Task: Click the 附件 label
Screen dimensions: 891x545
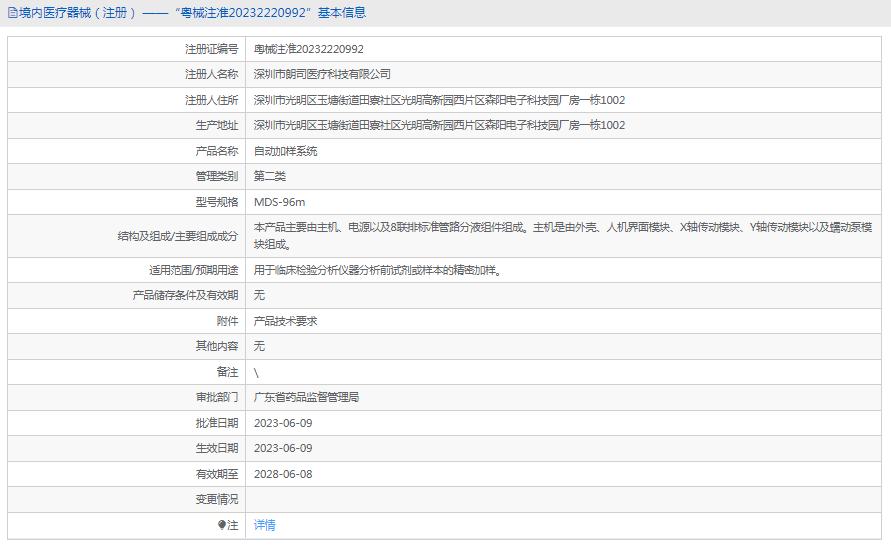Action: 227,321
